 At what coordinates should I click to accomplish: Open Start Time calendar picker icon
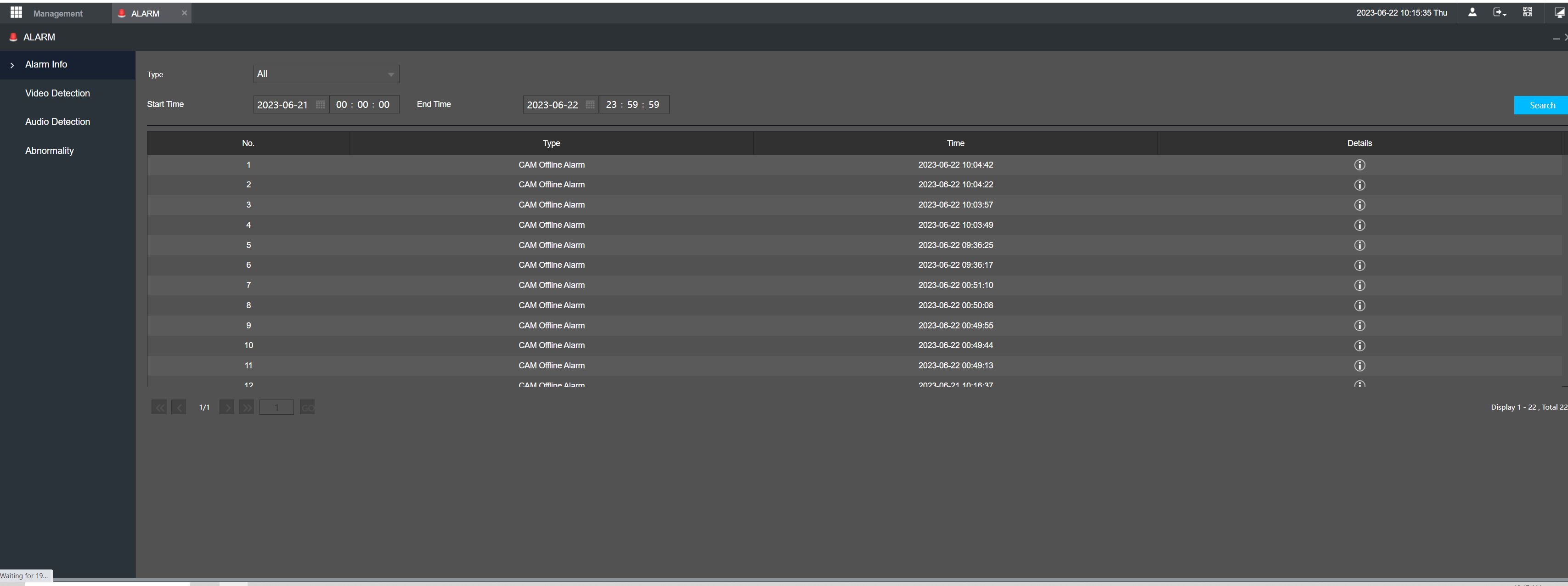(320, 105)
